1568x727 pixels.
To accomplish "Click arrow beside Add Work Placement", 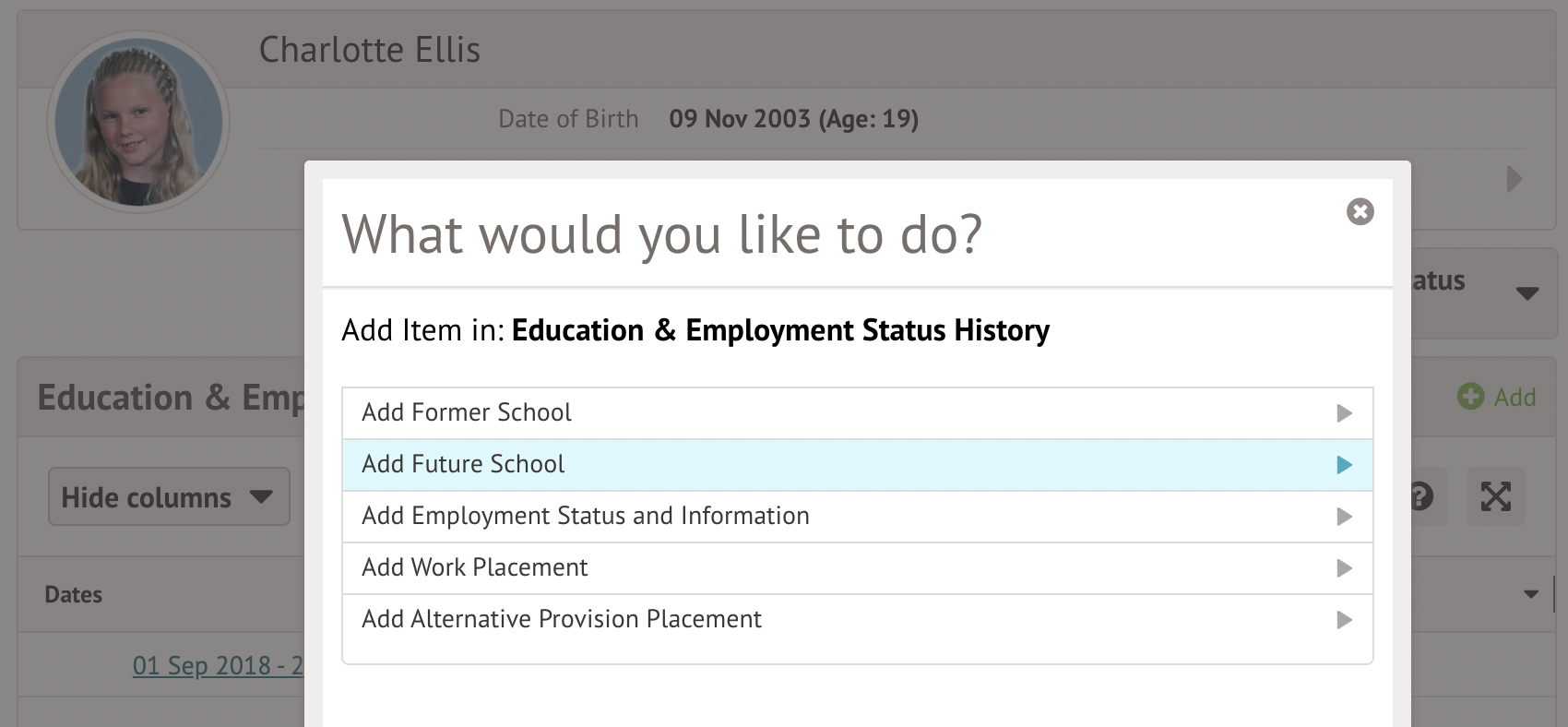I will click(1344, 568).
